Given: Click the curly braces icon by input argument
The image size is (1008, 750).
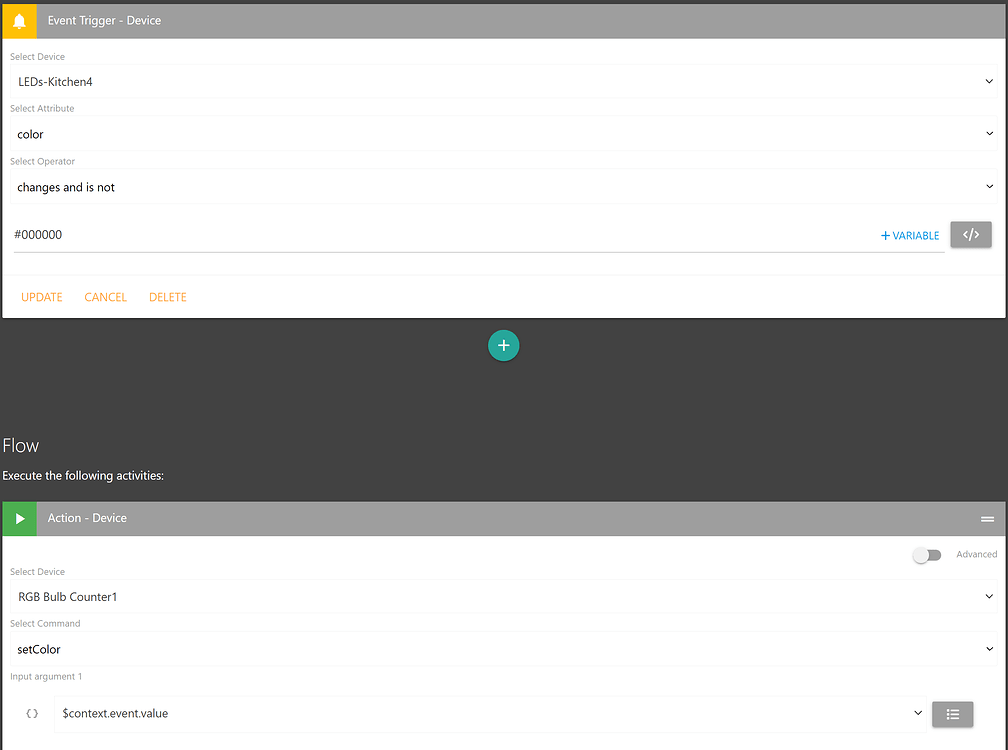Looking at the screenshot, I should [32, 713].
